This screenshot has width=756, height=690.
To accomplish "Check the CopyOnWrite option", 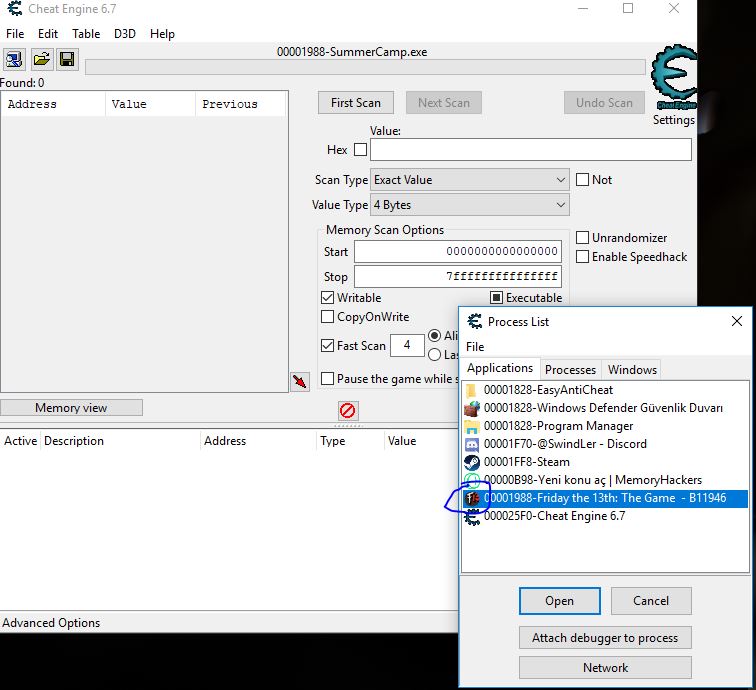I will point(327,316).
